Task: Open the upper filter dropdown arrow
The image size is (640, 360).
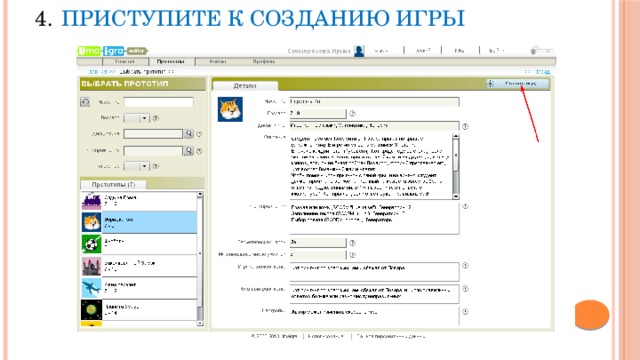Action: pos(144,118)
